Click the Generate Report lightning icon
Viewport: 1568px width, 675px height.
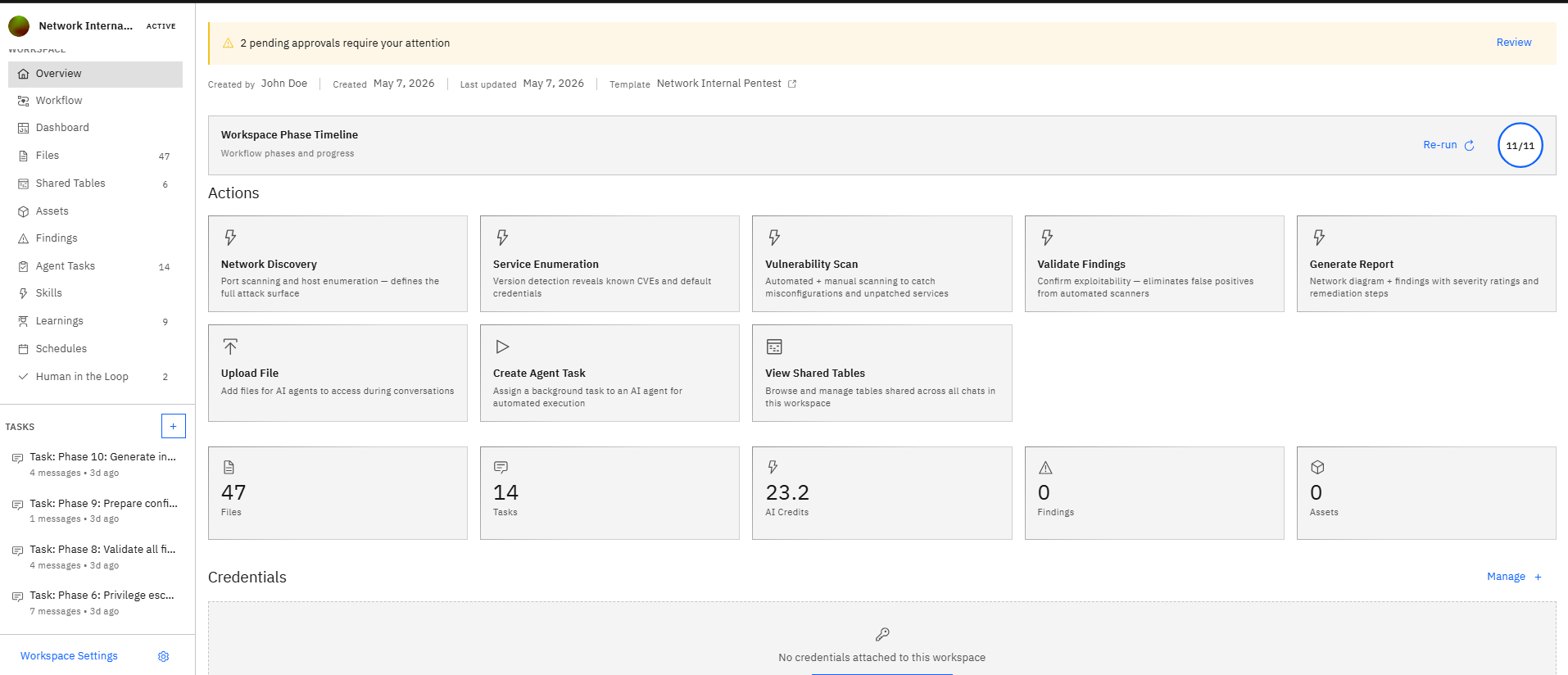1319,238
